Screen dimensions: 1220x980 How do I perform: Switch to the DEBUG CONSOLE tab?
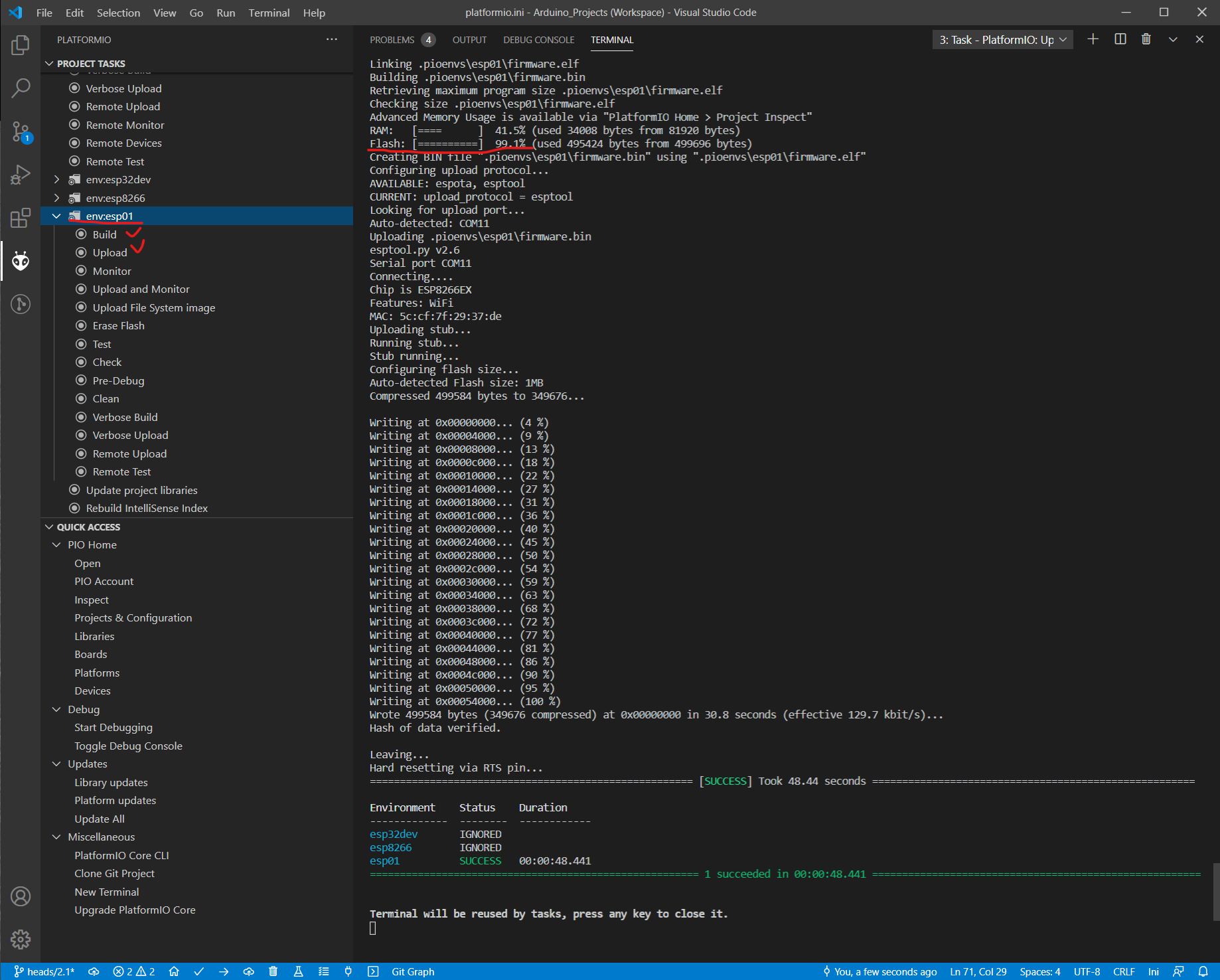coord(538,40)
